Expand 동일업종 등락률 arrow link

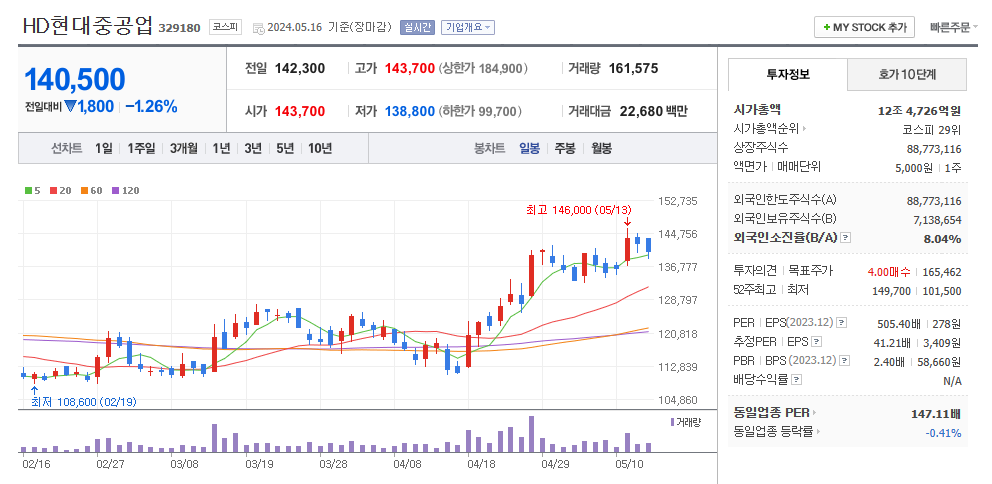(818, 432)
